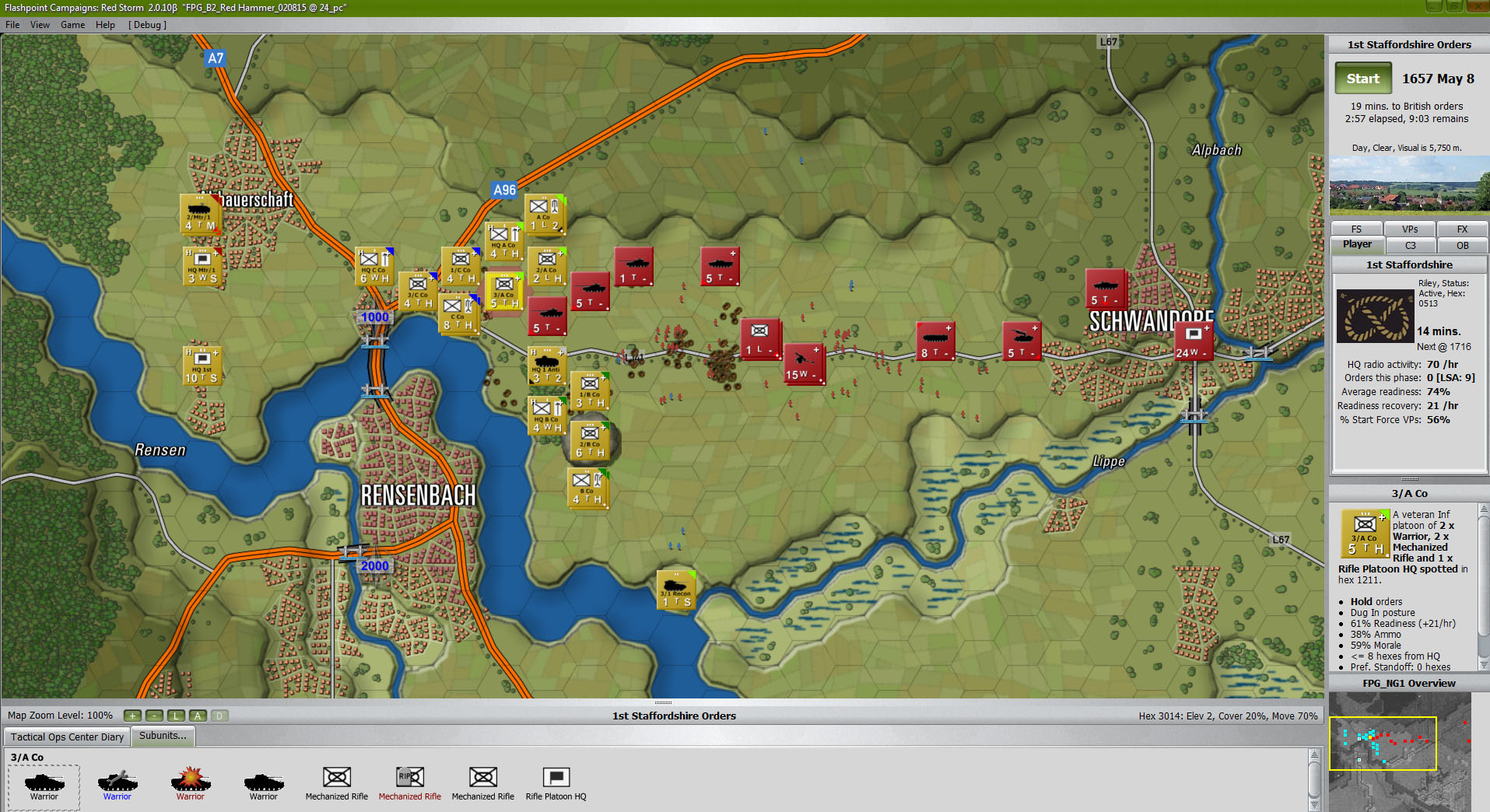1490x812 pixels.
Task: Open the OB order of battle panel
Action: pos(1462,245)
